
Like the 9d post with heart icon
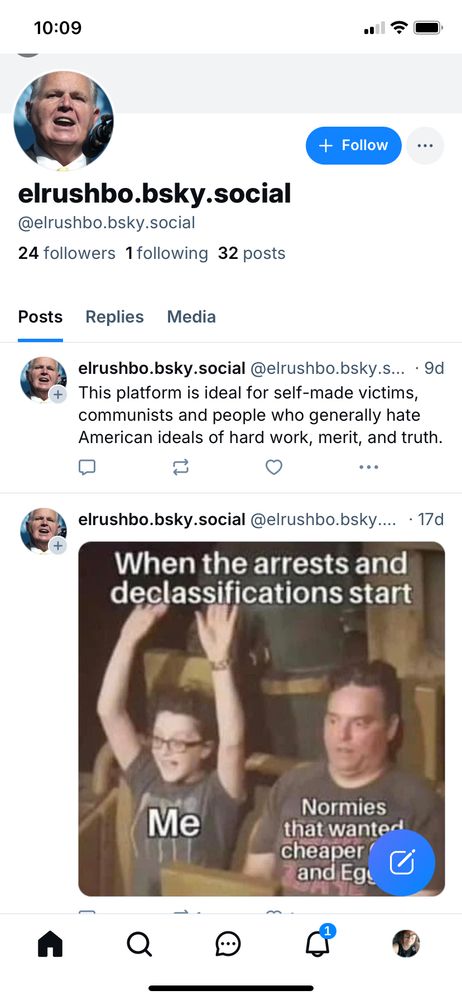coord(274,467)
